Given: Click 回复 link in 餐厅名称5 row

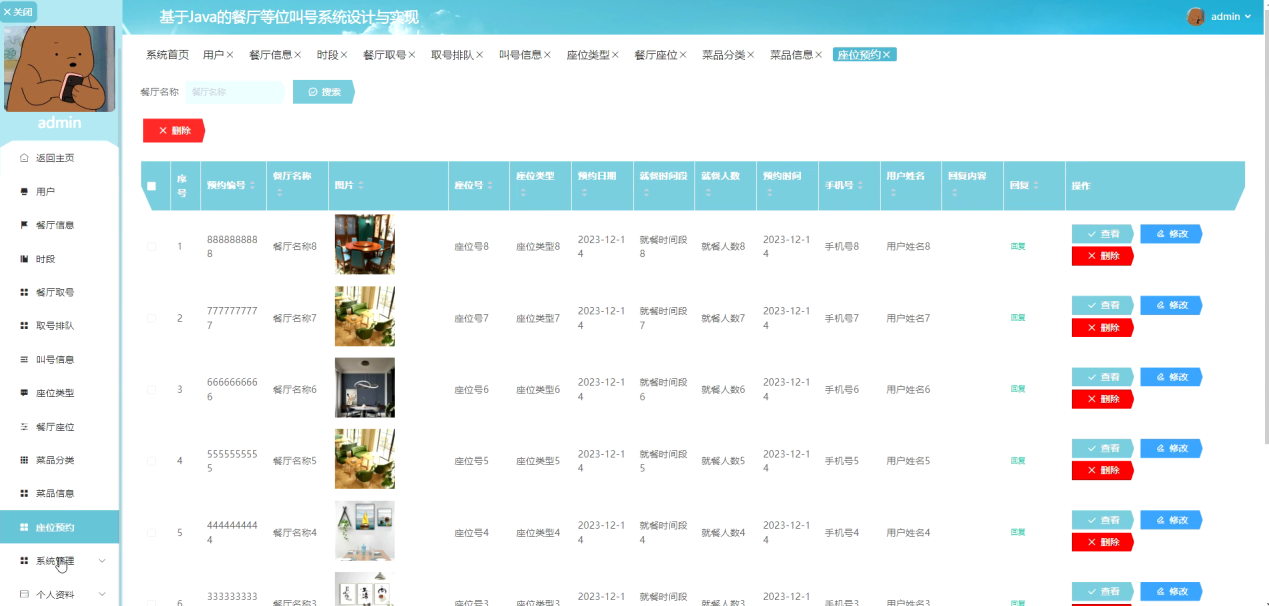Looking at the screenshot, I should click(1018, 461).
